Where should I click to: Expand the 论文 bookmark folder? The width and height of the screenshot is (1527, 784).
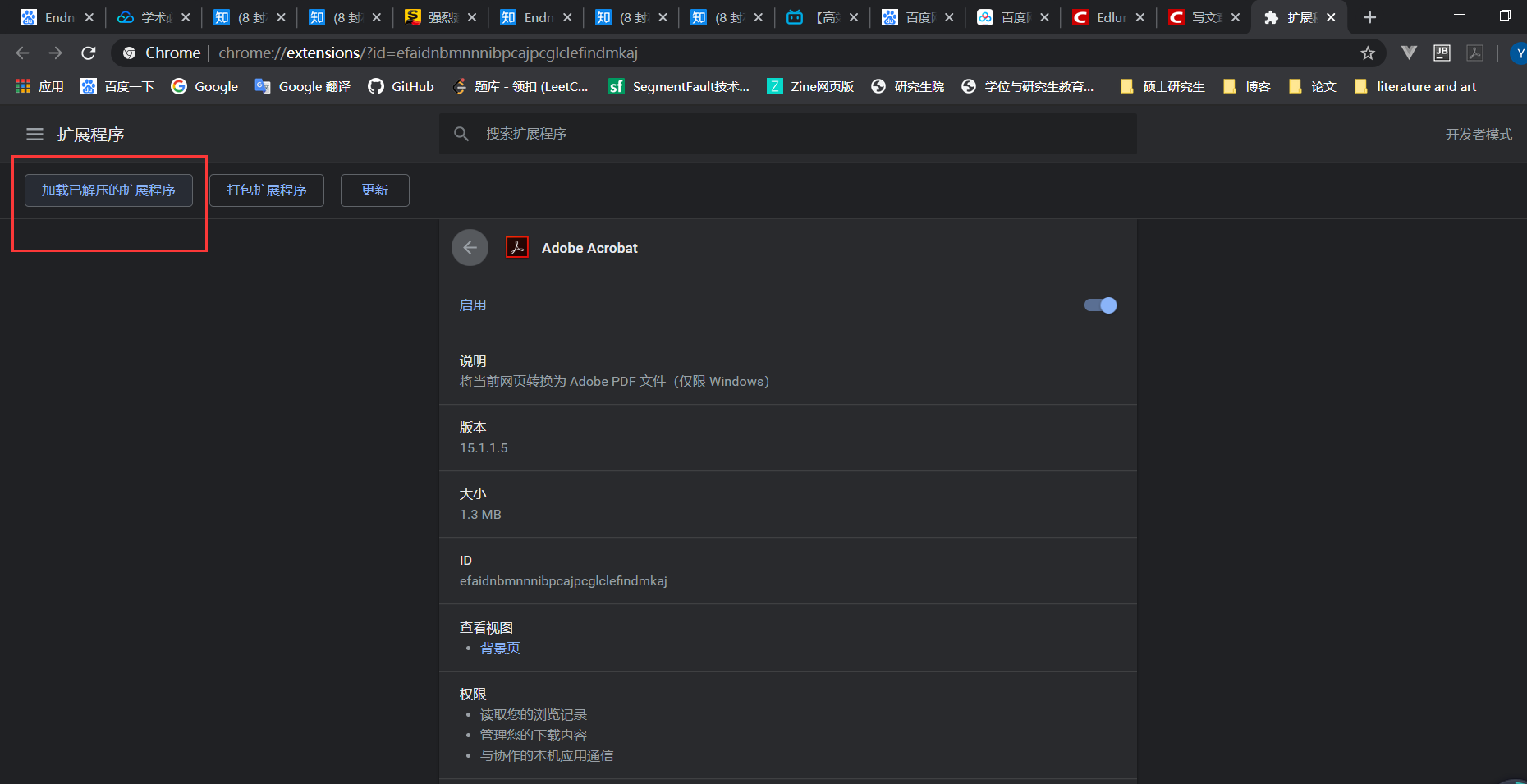[x=1312, y=86]
